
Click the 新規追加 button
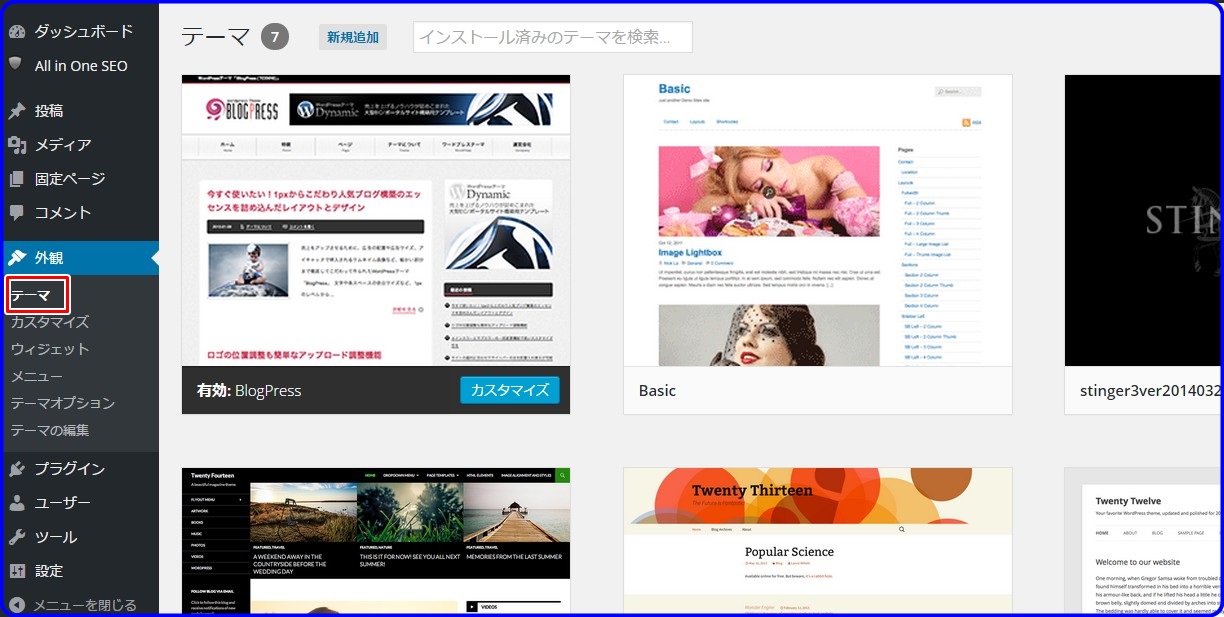(x=353, y=37)
